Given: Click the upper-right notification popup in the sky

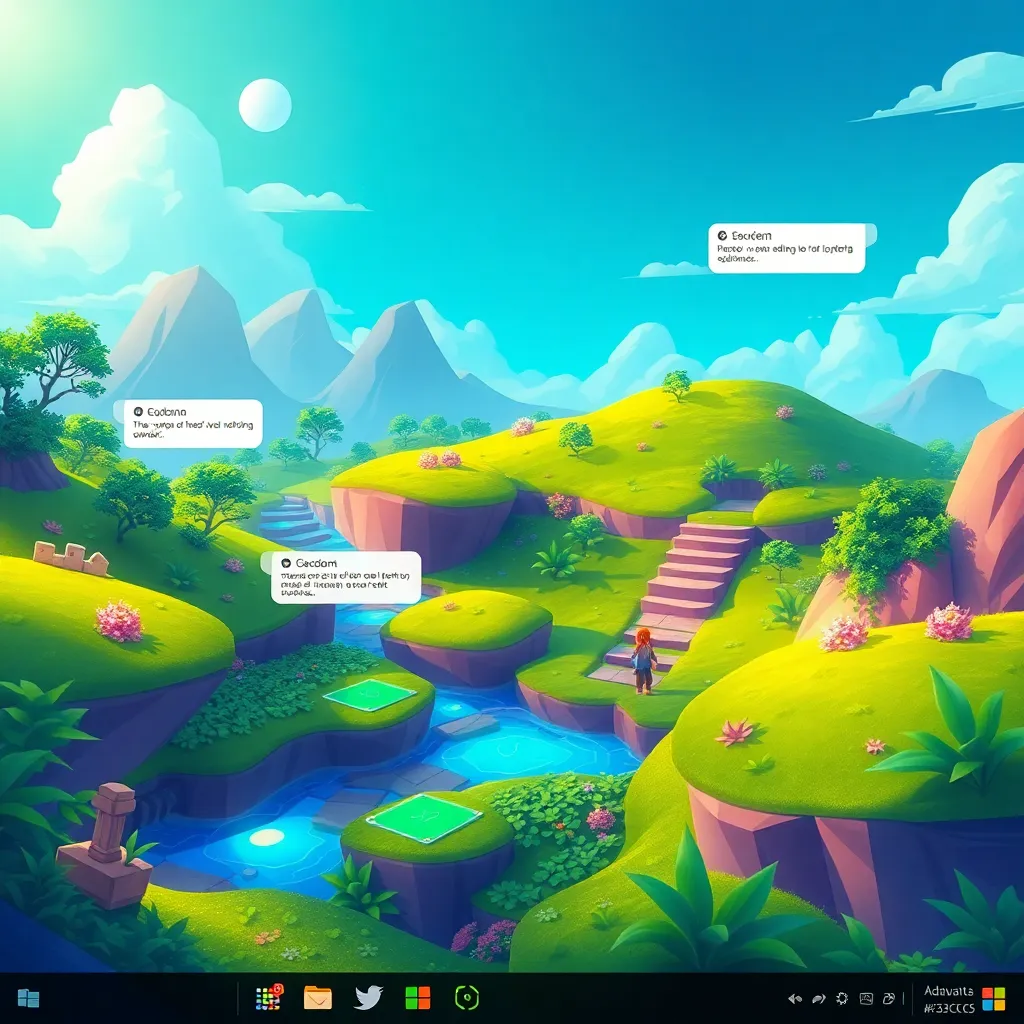Looking at the screenshot, I should click(x=787, y=248).
